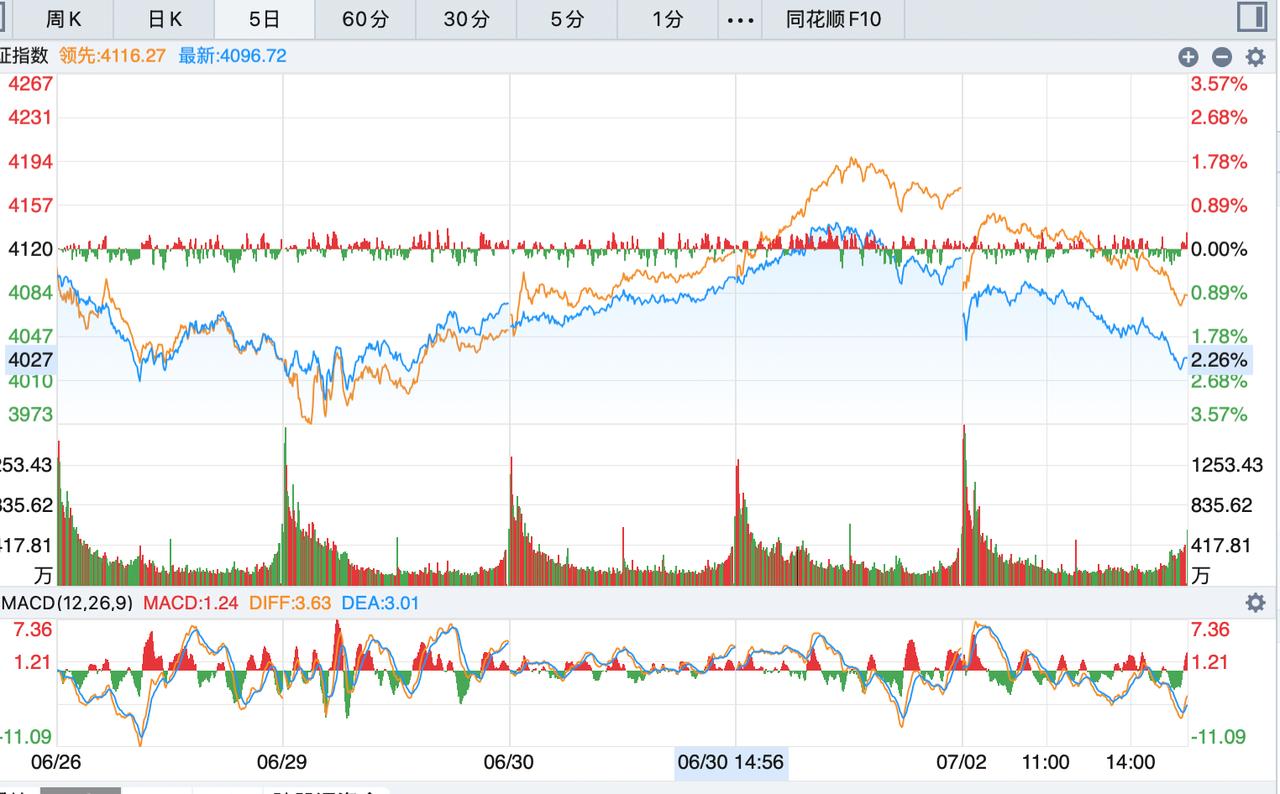The width and height of the screenshot is (1280, 794).
Task: Click the 4267 price axis label
Action: (x=30, y=83)
